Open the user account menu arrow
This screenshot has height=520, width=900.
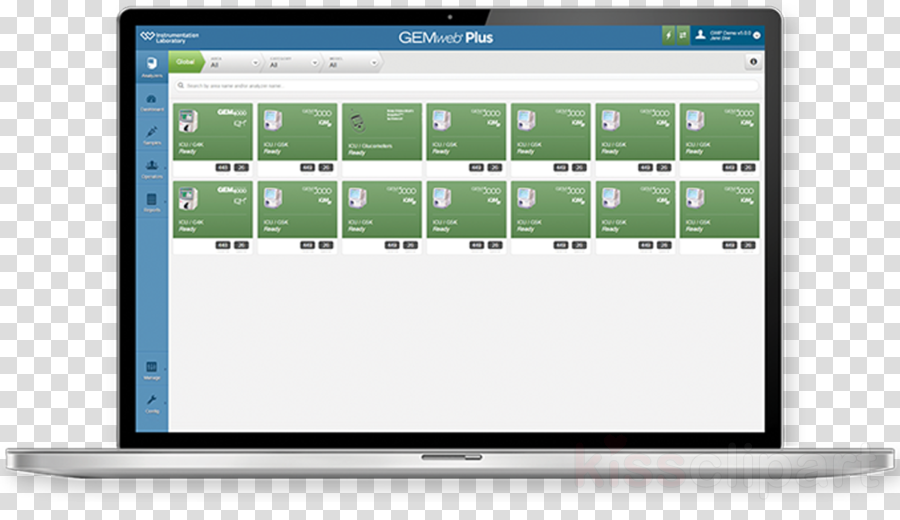[757, 36]
